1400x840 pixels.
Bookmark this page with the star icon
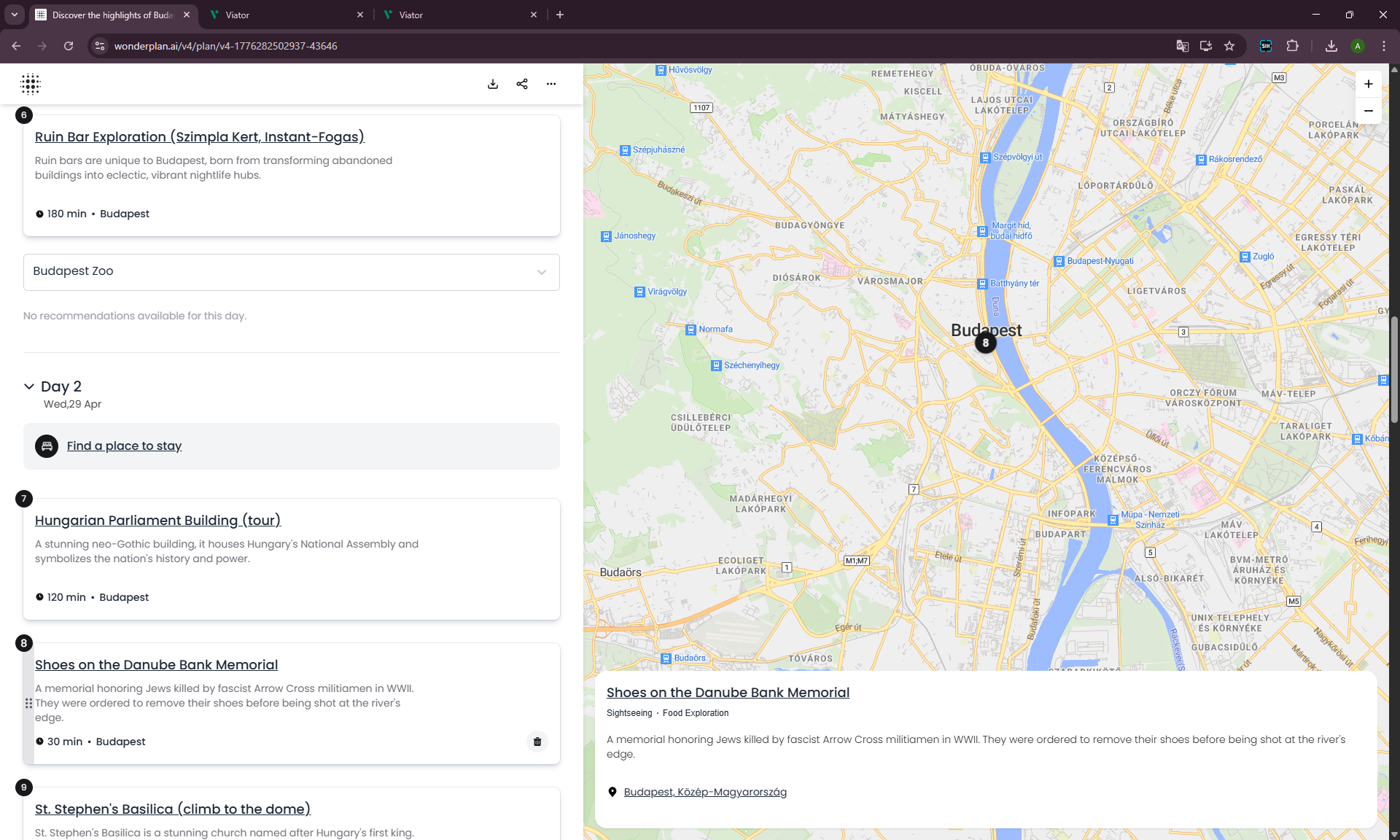click(1229, 46)
